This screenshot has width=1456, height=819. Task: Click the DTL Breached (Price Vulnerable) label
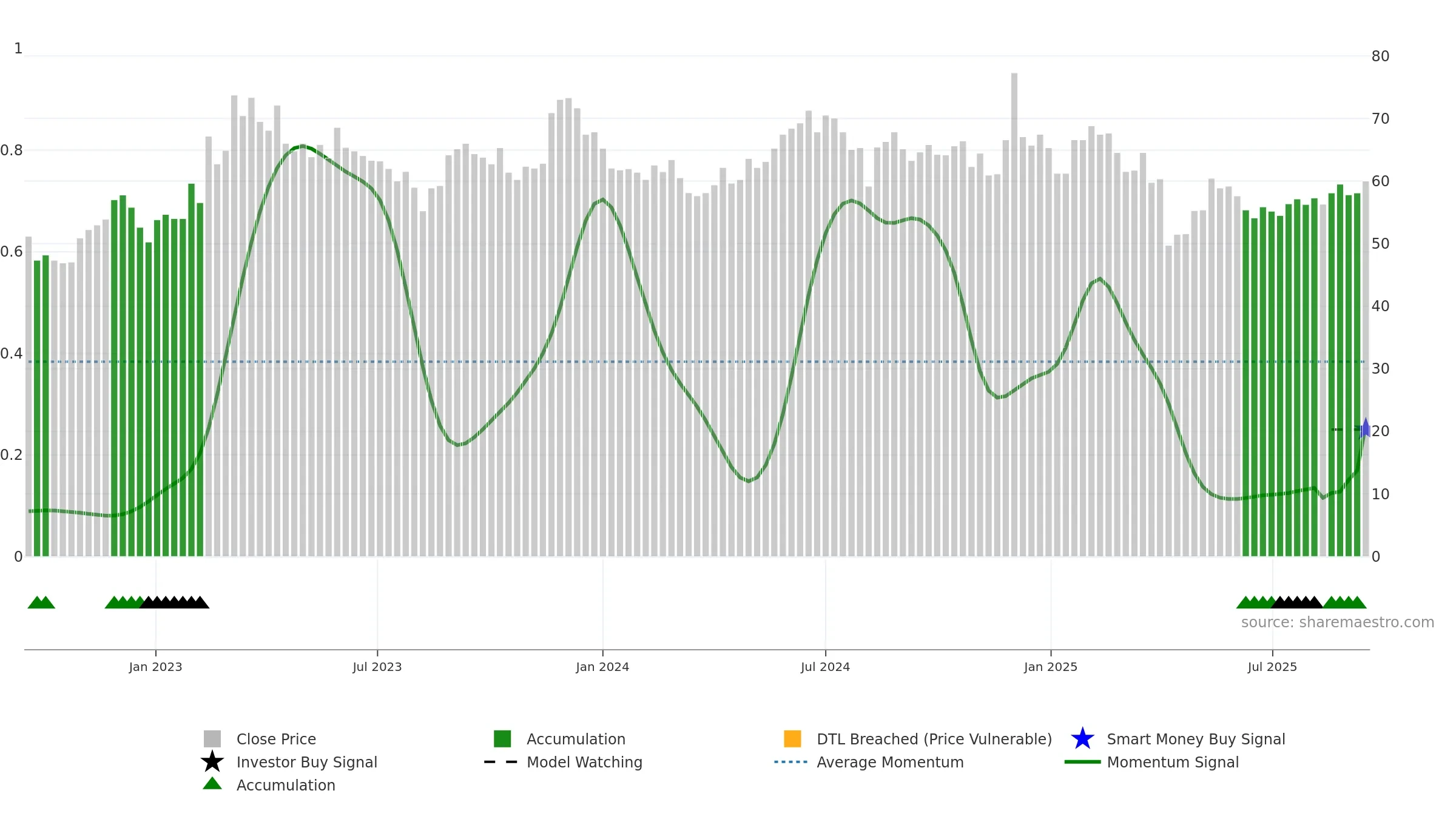[934, 739]
